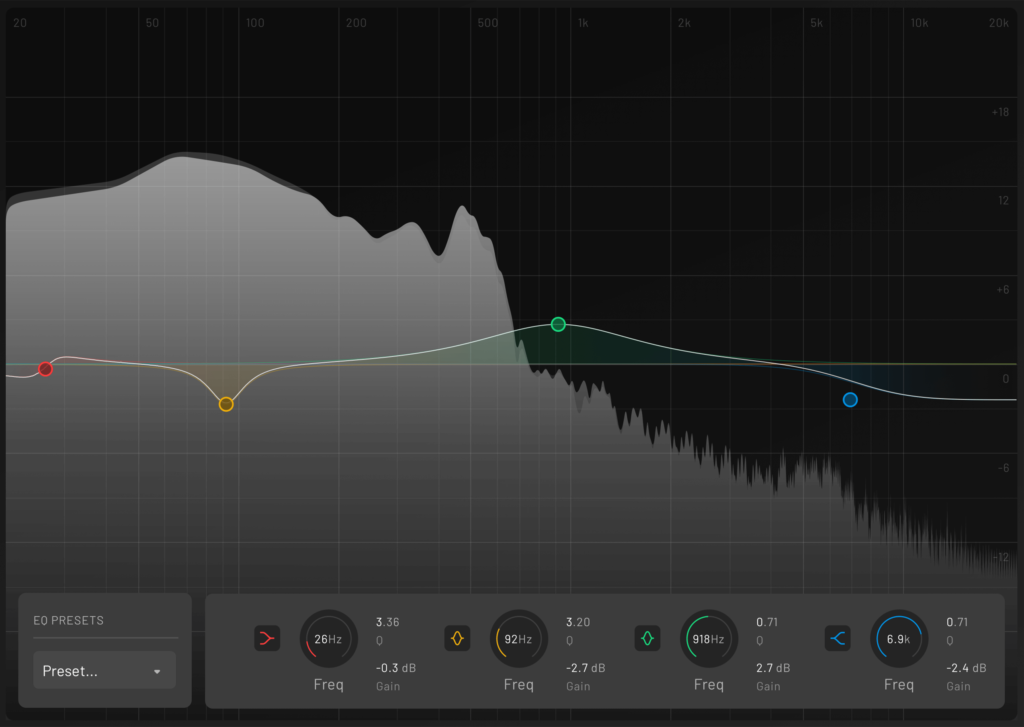Click the 0.71 Q value beside 6.9k
This screenshot has width=1024, height=727.
(957, 622)
